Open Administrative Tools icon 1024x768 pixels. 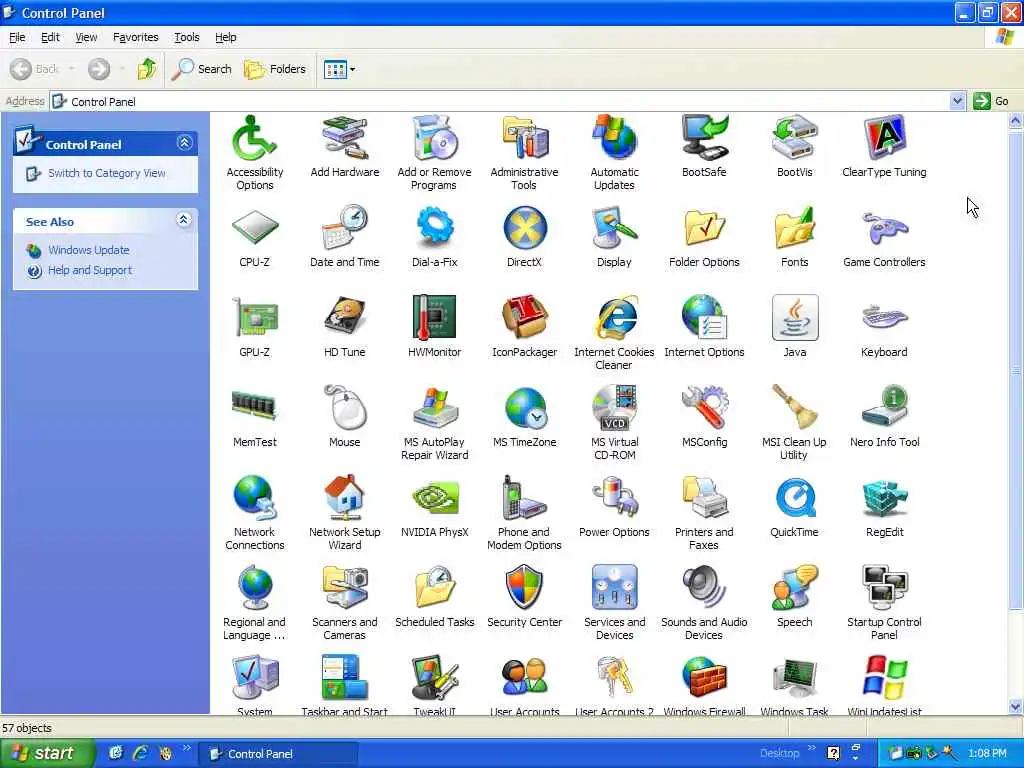[x=524, y=138]
